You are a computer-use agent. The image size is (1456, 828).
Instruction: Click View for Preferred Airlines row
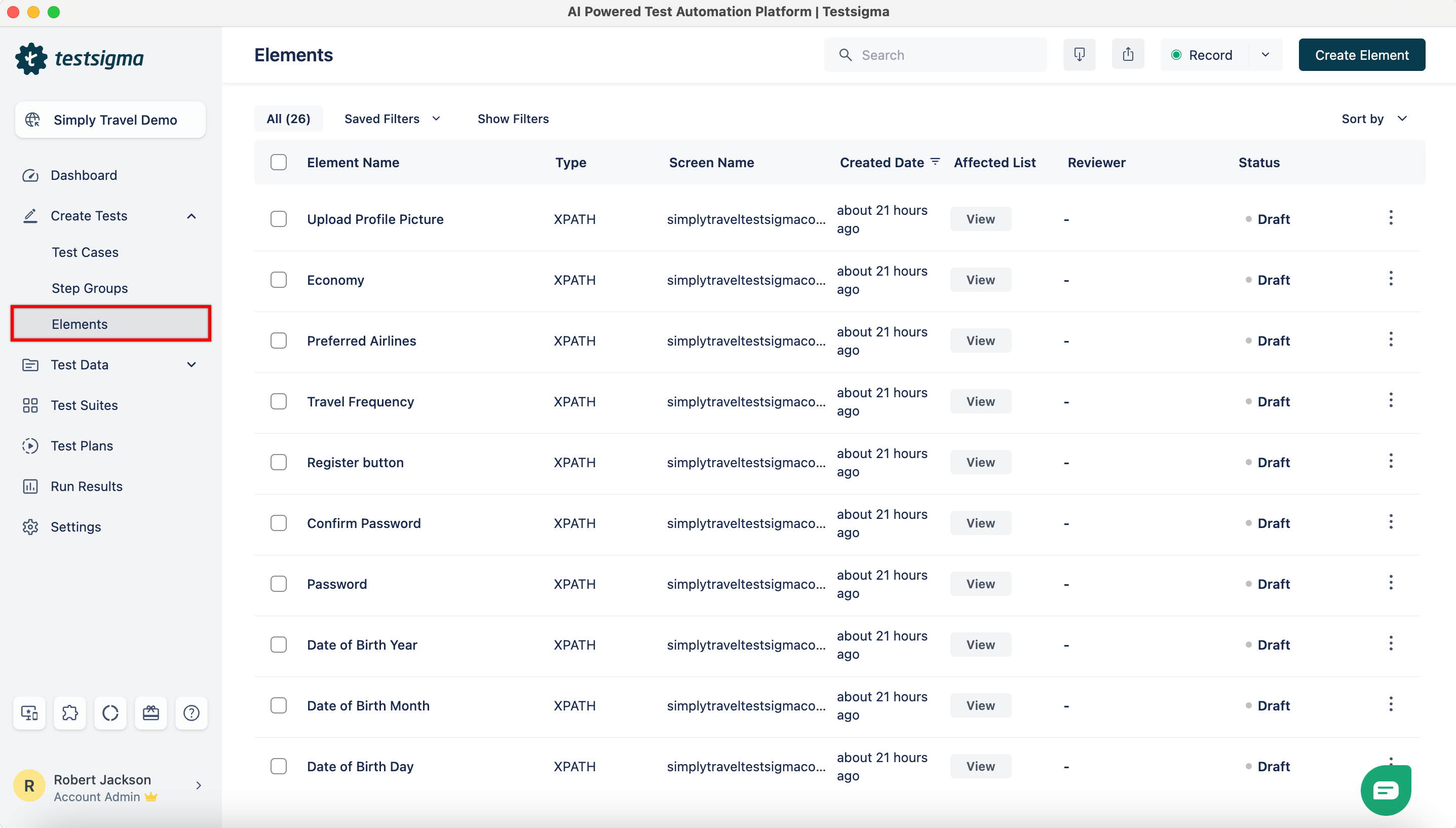980,341
